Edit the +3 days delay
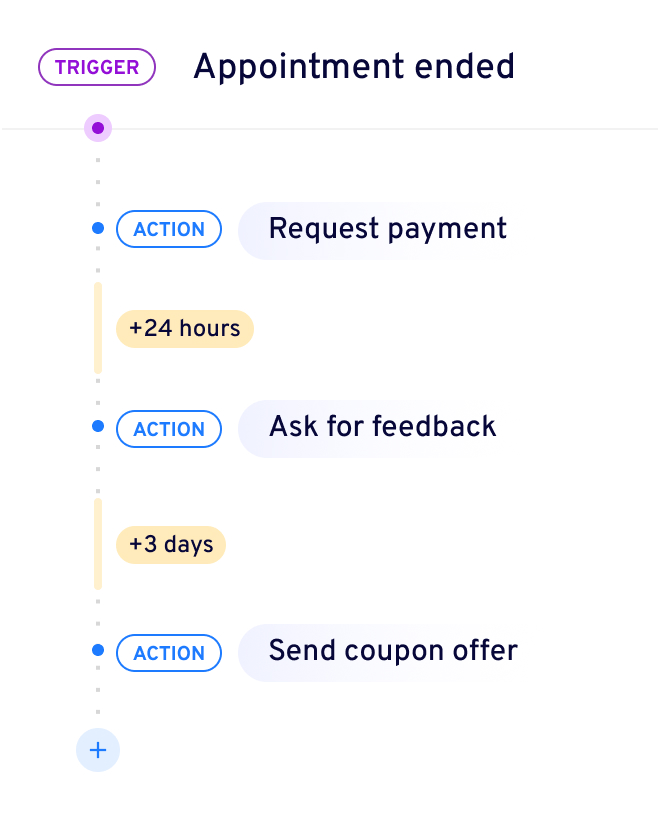Image resolution: width=658 pixels, height=838 pixels. click(x=171, y=545)
